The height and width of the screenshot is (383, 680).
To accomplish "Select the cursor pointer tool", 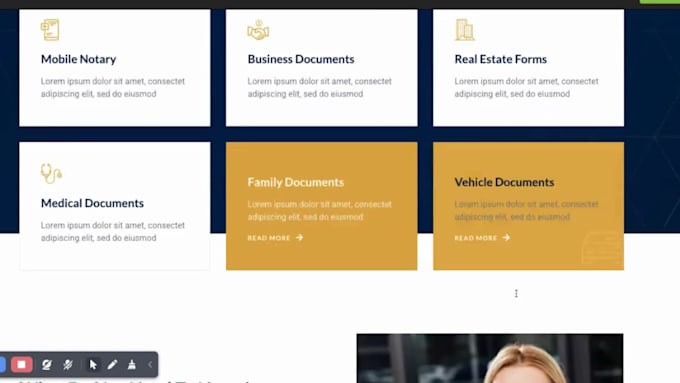I will (x=93, y=365).
